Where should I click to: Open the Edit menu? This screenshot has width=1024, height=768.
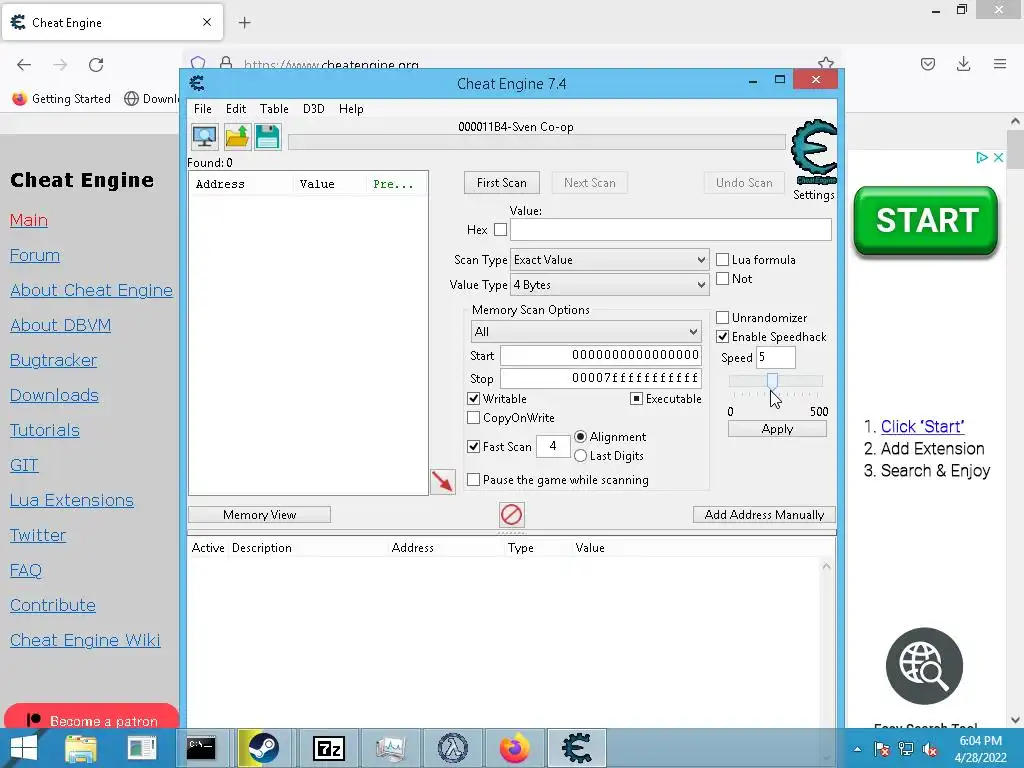[236, 109]
